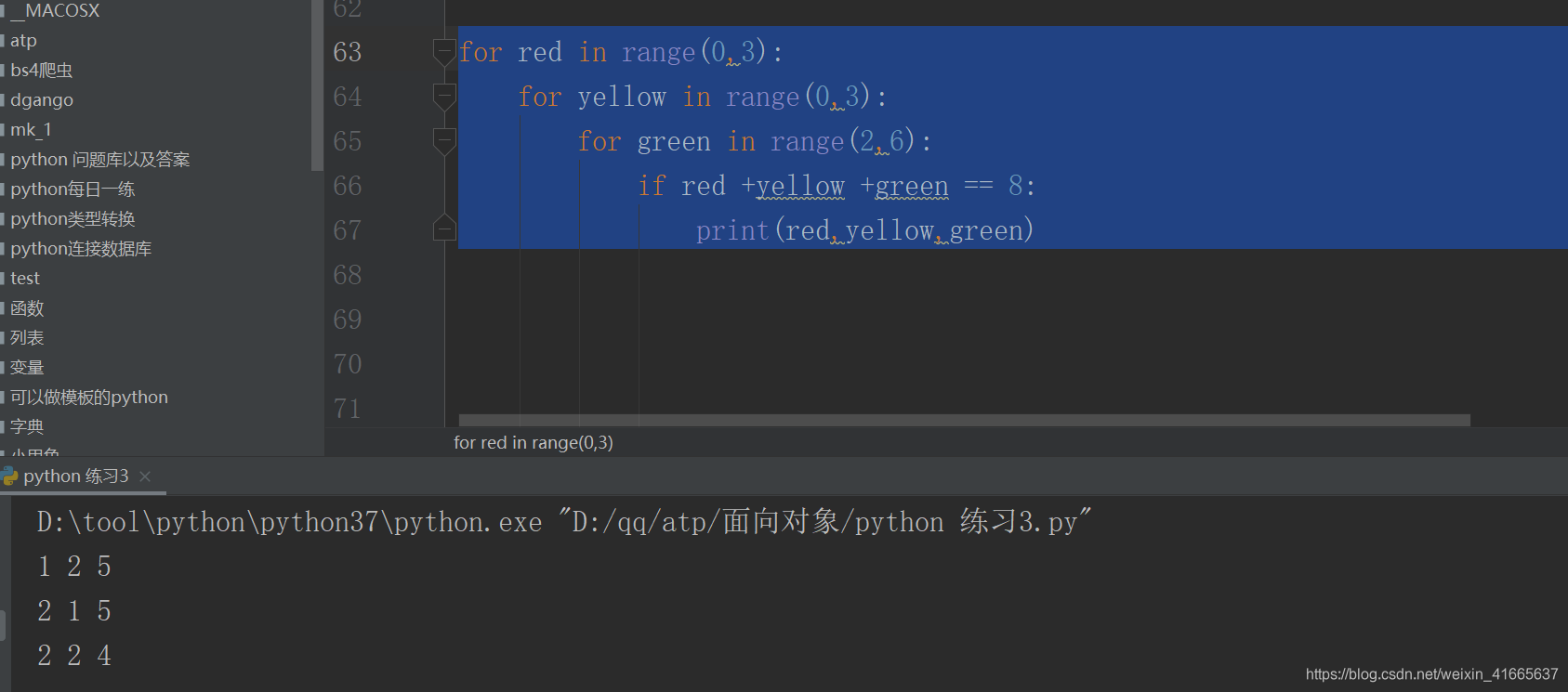Select the 函数 folder
Image resolution: width=1568 pixels, height=692 pixels.
coord(27,307)
